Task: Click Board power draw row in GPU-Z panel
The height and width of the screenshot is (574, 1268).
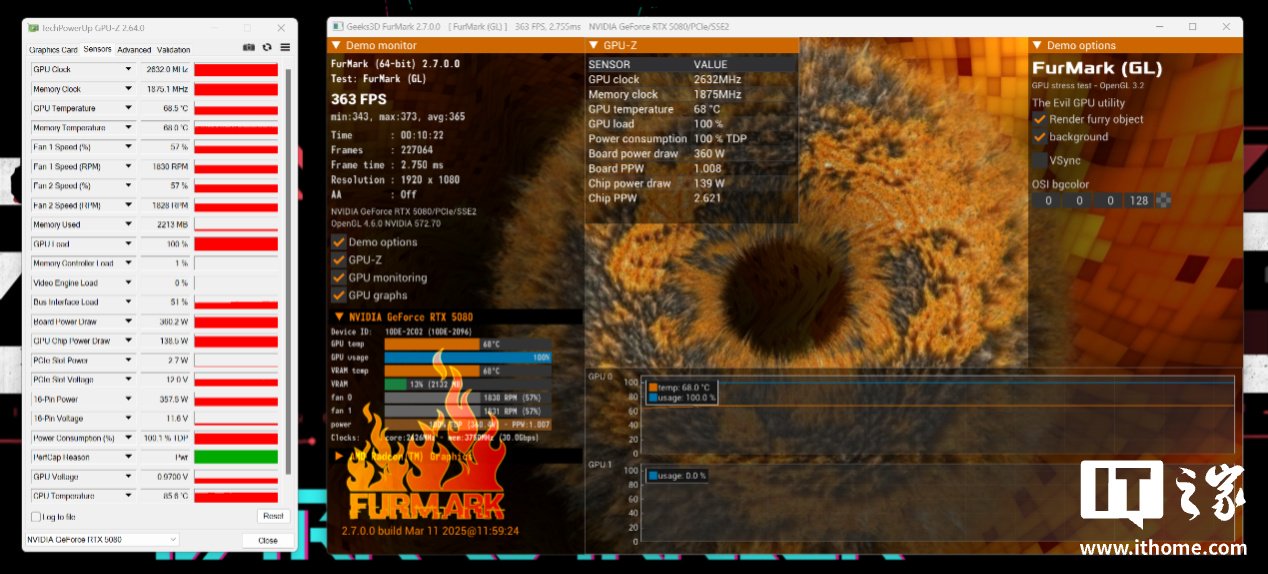Action: (692, 154)
